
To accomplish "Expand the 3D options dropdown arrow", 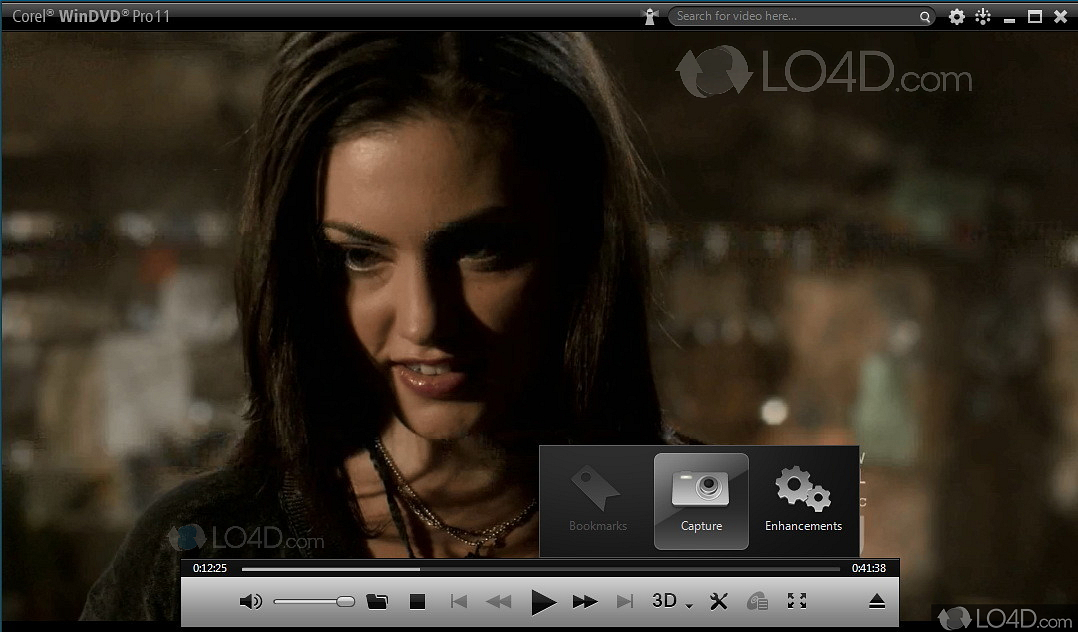I will (x=686, y=603).
